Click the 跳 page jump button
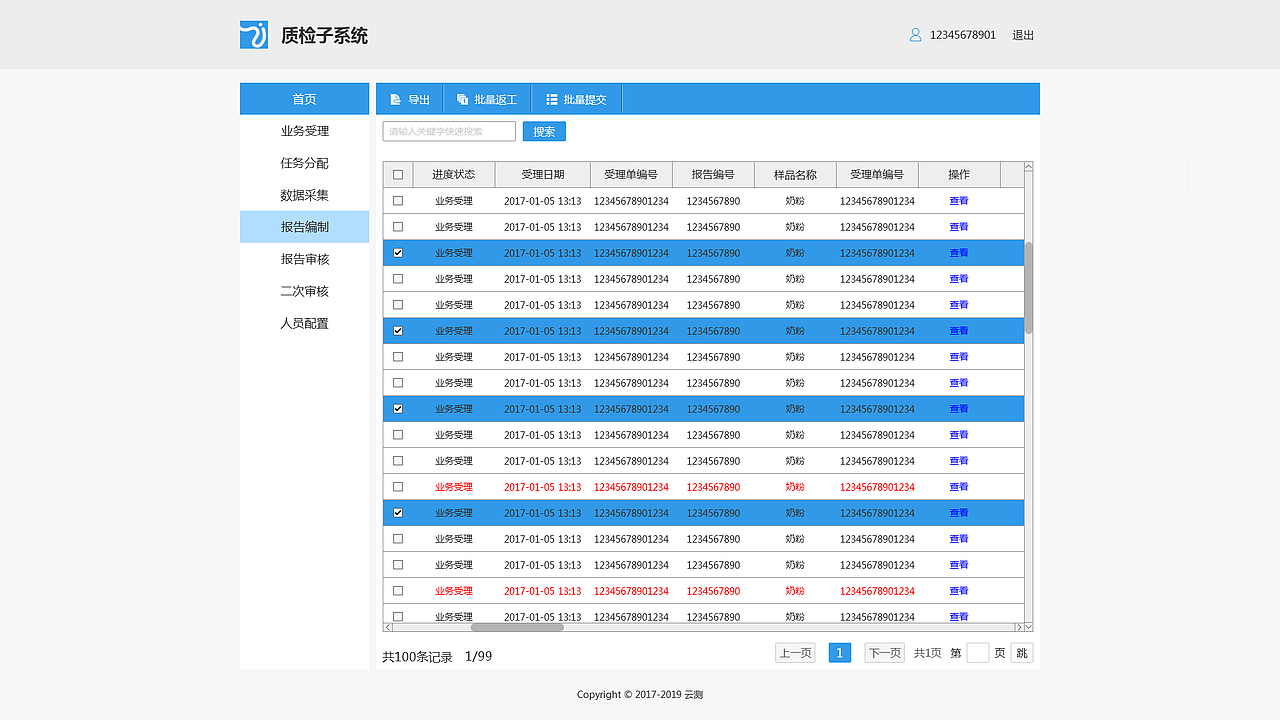This screenshot has width=1280, height=720. tap(1021, 652)
